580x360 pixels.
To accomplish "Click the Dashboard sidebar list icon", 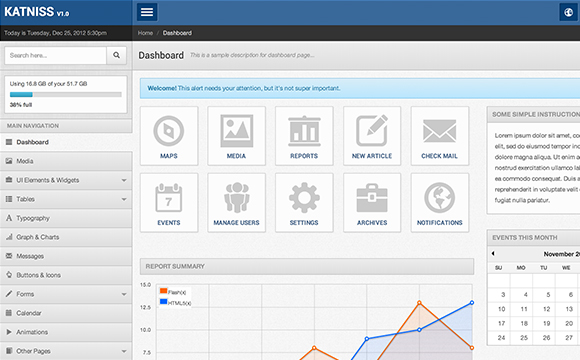I will tap(9, 142).
